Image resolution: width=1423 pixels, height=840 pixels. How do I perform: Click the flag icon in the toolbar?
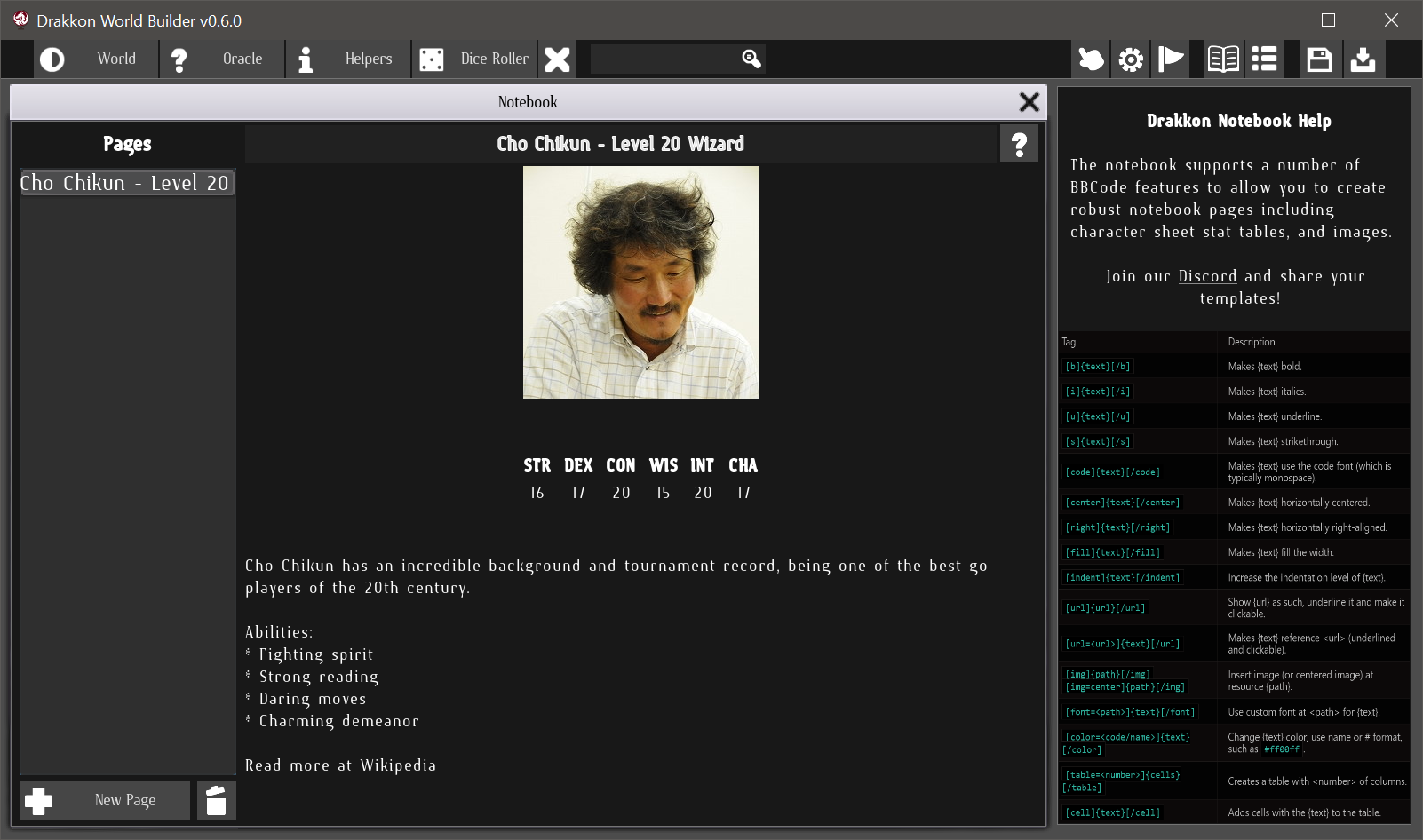(x=1171, y=59)
